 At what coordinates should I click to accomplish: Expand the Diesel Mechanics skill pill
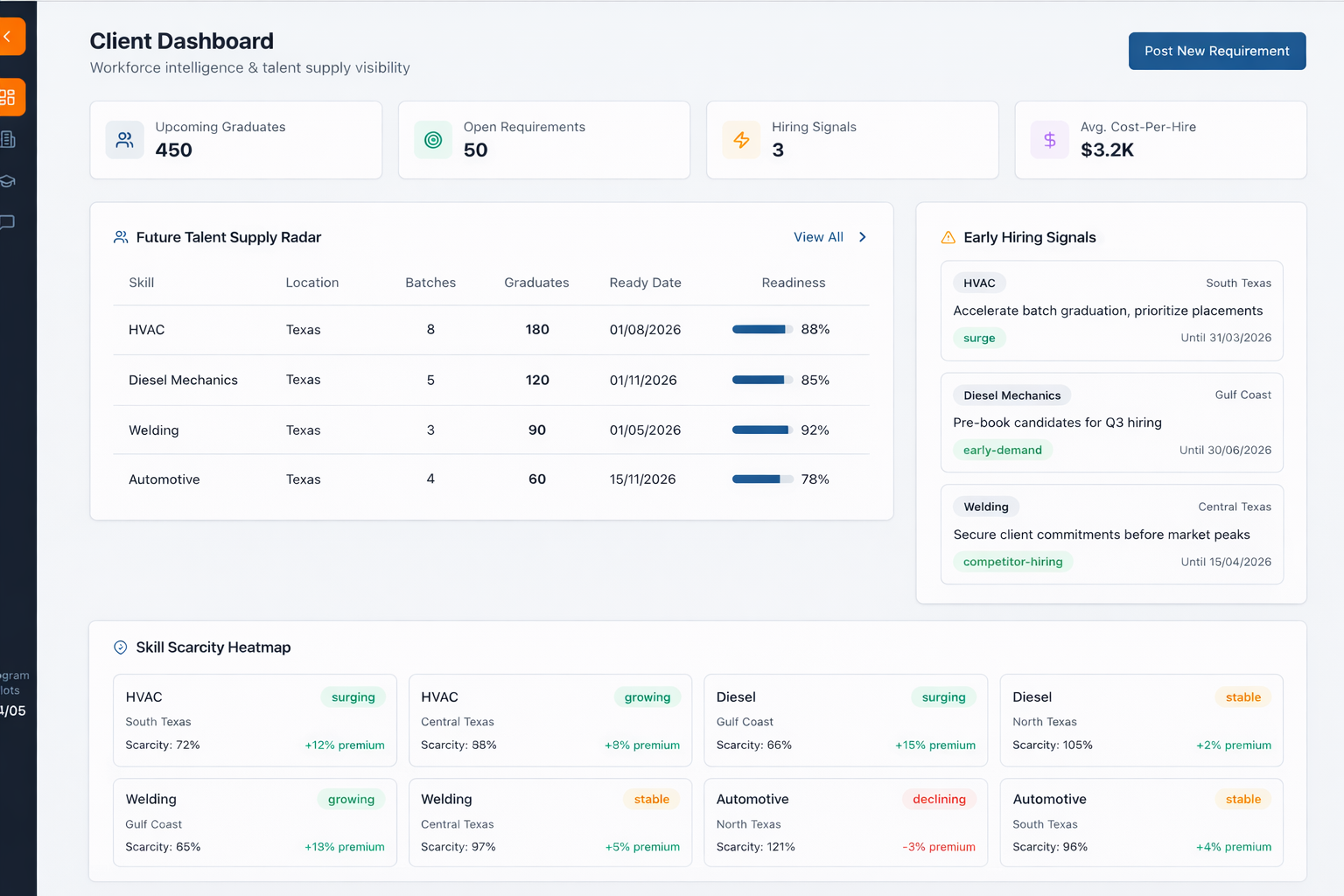(x=1011, y=395)
